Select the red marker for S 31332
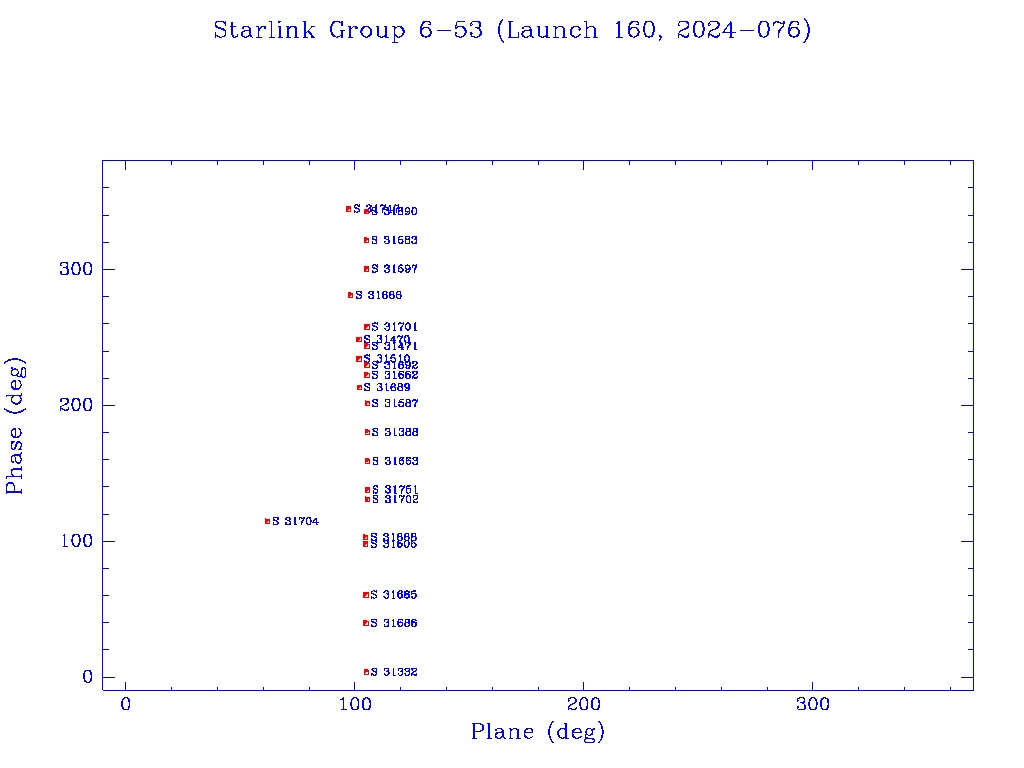The height and width of the screenshot is (768, 1024). 366,672
